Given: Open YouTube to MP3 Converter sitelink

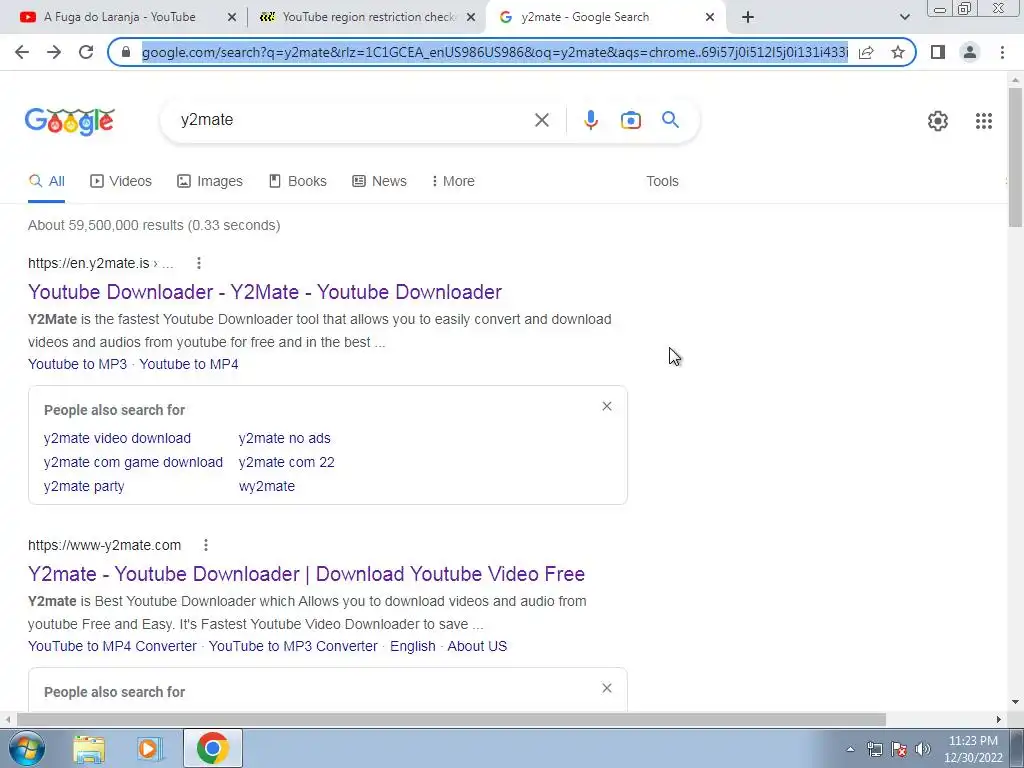Looking at the screenshot, I should point(293,647).
